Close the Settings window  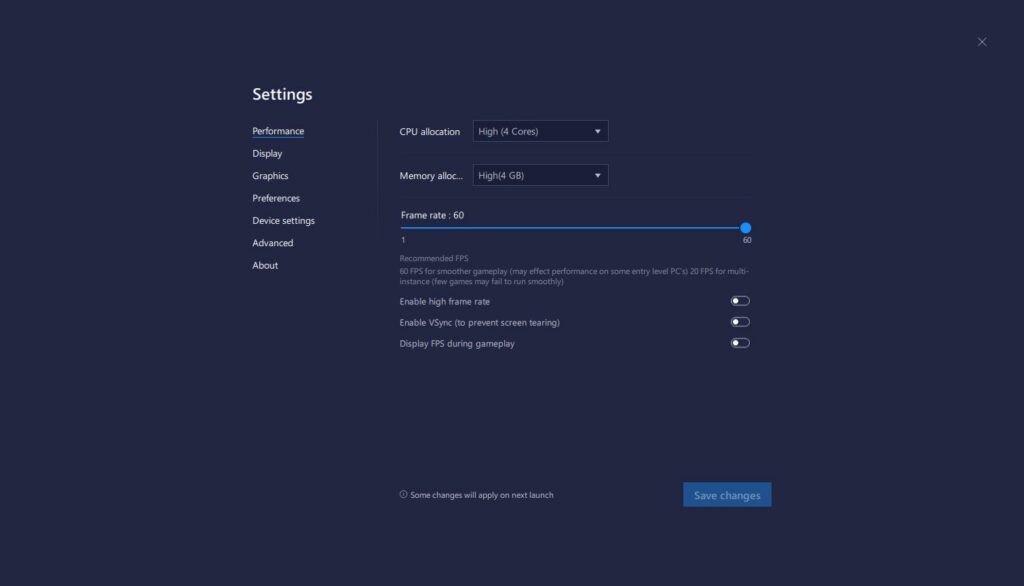tap(981, 41)
